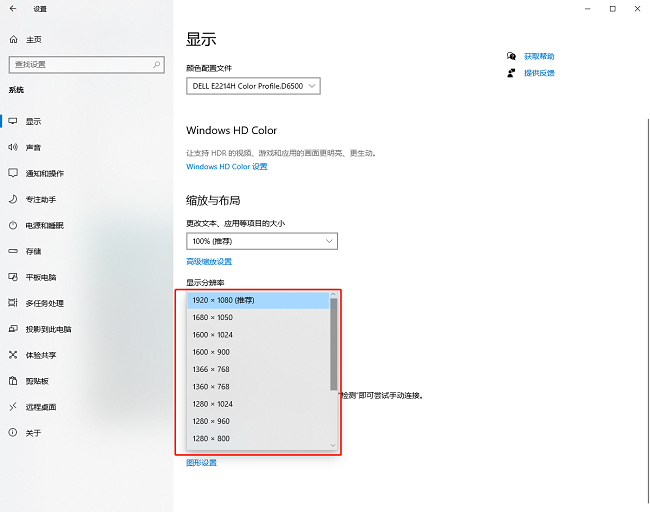The width and height of the screenshot is (650, 512).
Task: Select the 声音 sound icon in the sidebar
Action: [13, 147]
